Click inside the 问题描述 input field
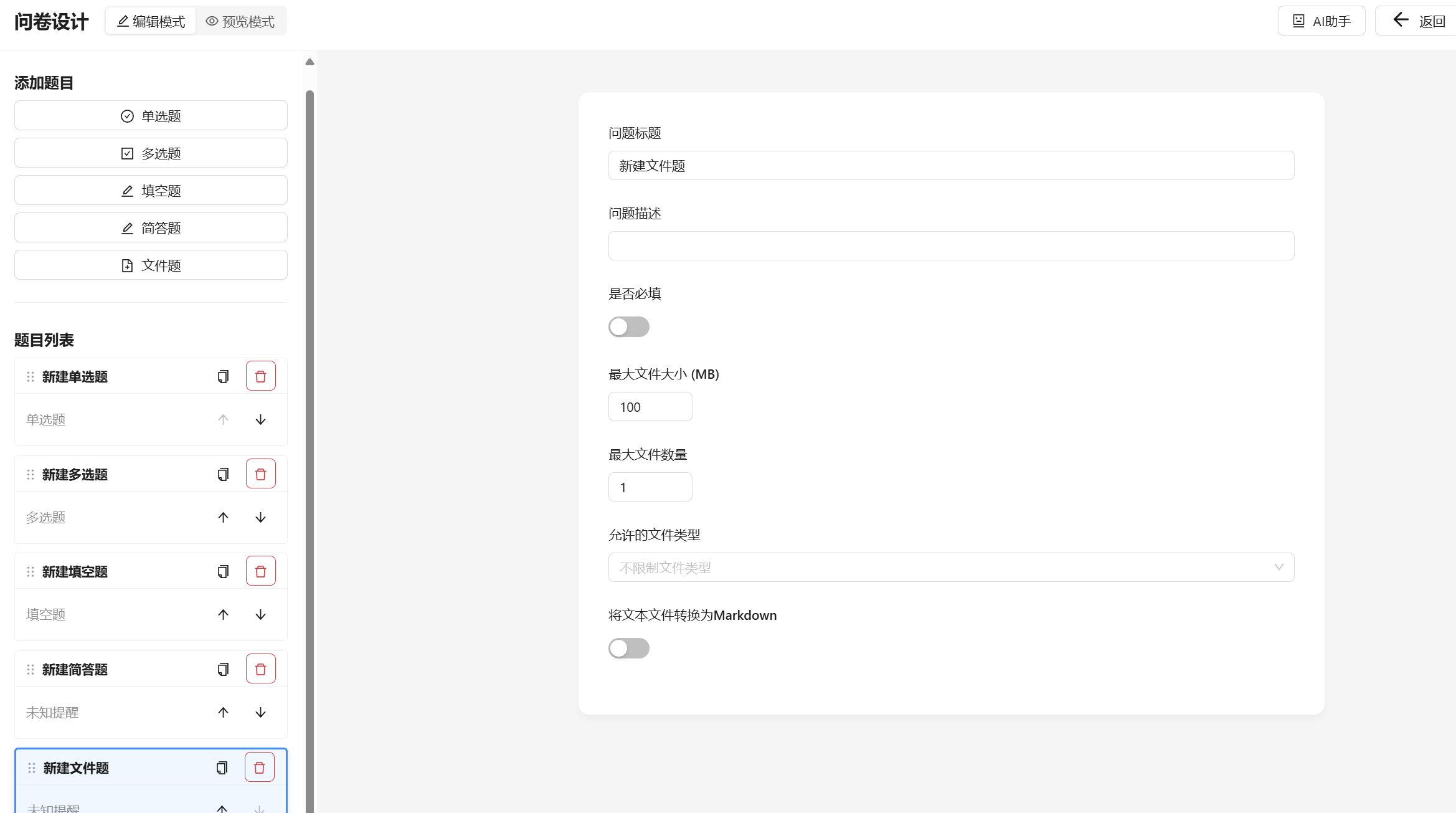1456x813 pixels. point(950,245)
